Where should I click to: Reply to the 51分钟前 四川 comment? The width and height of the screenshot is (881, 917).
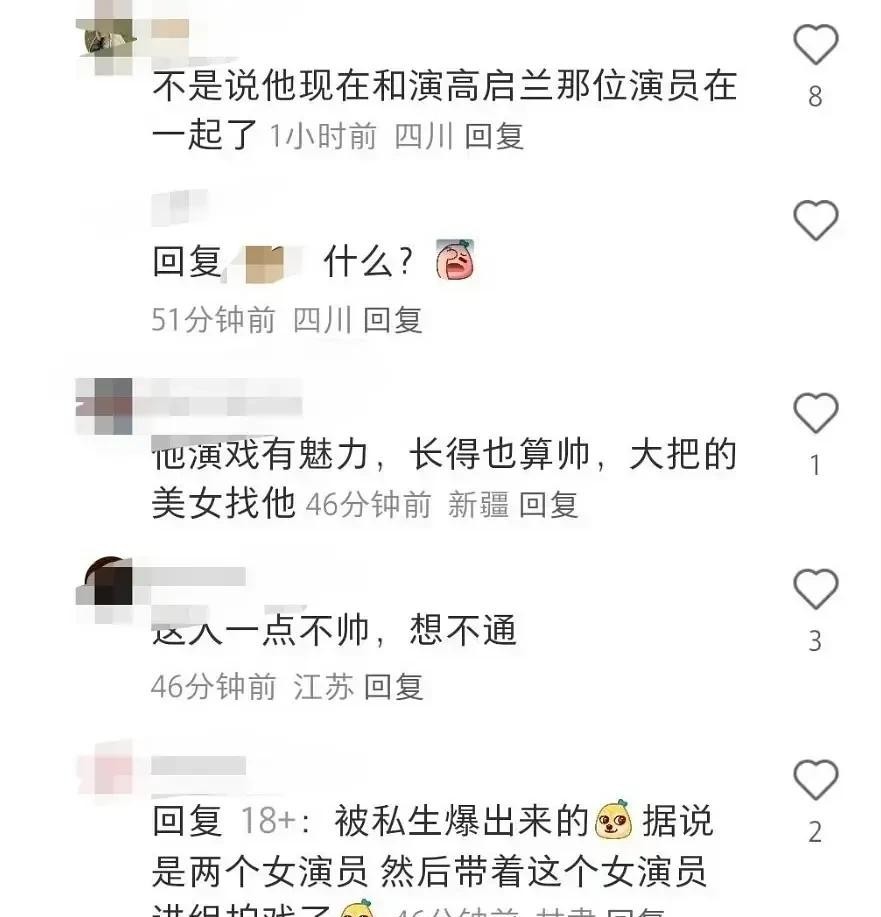[x=393, y=320]
